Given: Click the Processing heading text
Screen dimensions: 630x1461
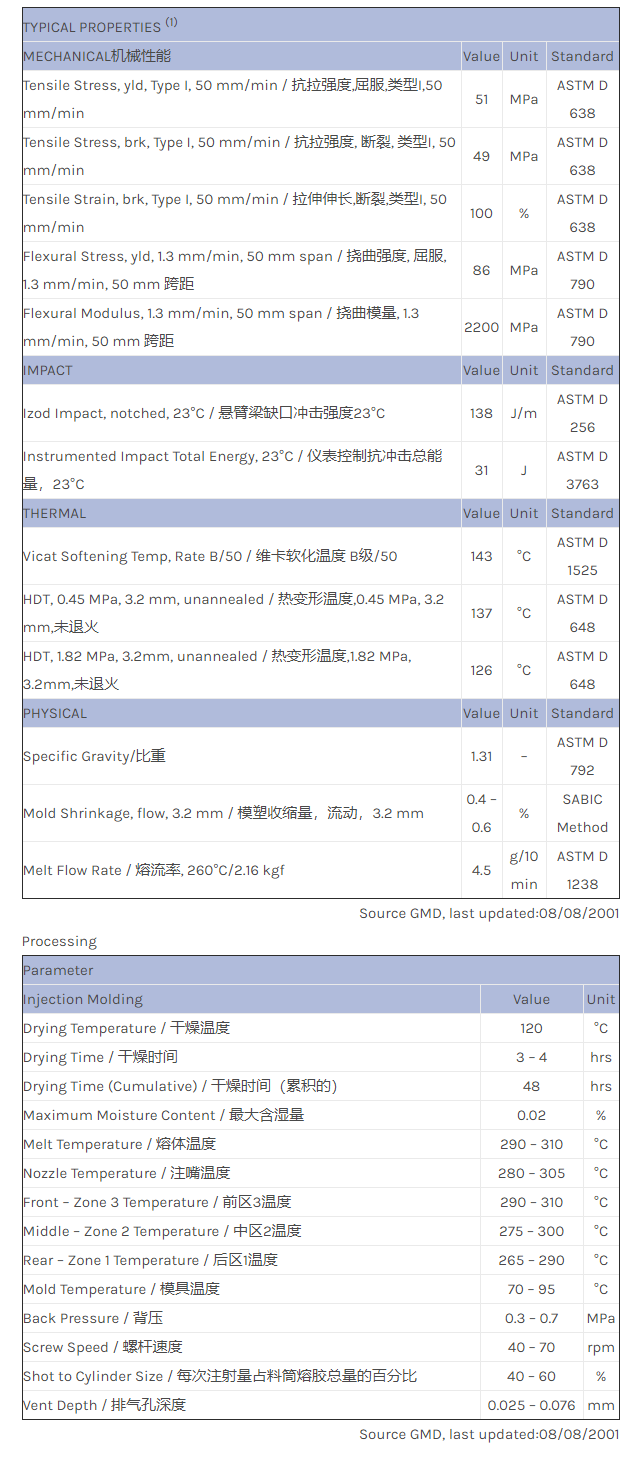Looking at the screenshot, I should pyautogui.click(x=59, y=941).
